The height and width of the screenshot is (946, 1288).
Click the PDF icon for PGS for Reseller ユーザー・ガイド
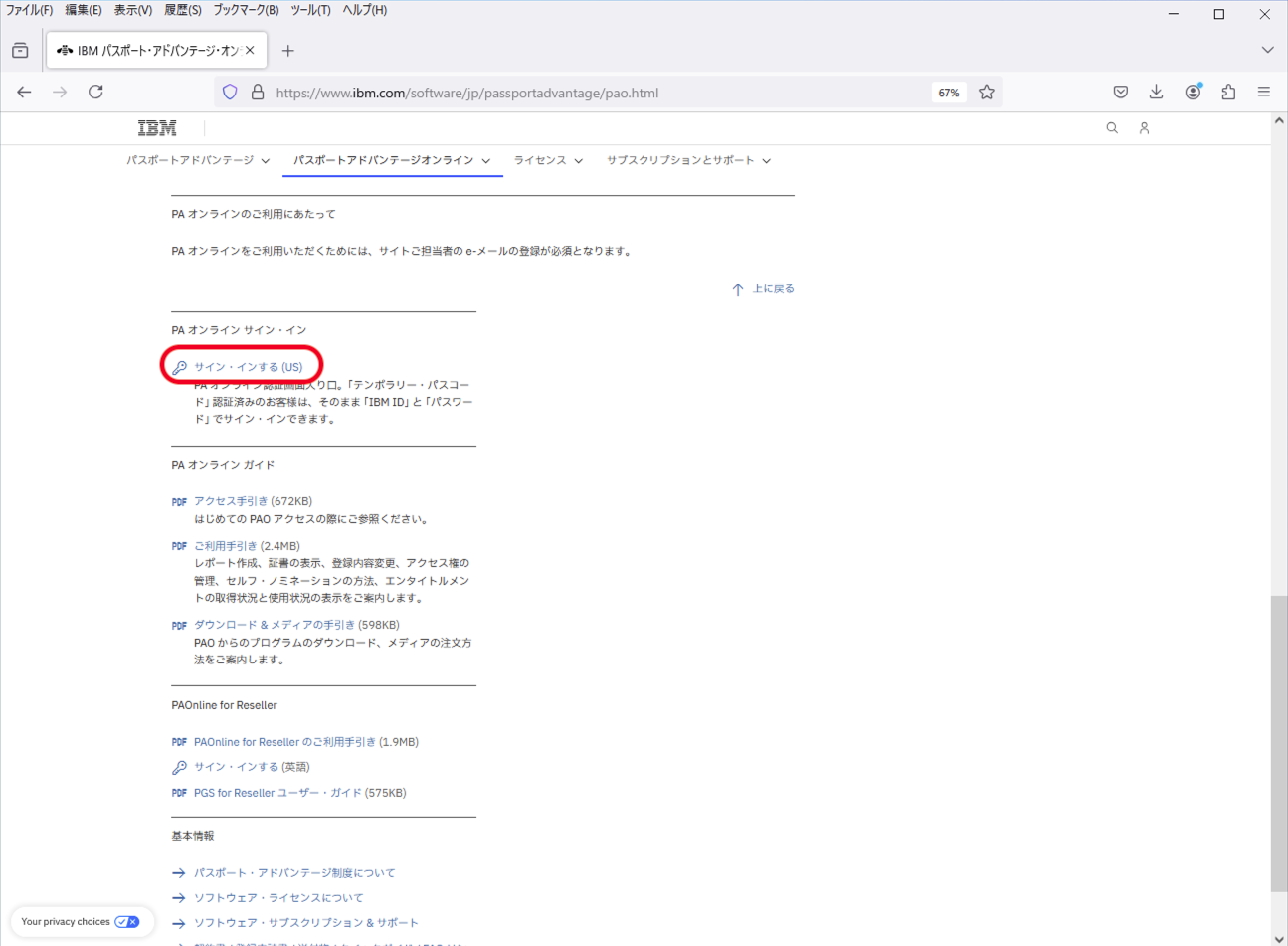click(x=179, y=793)
